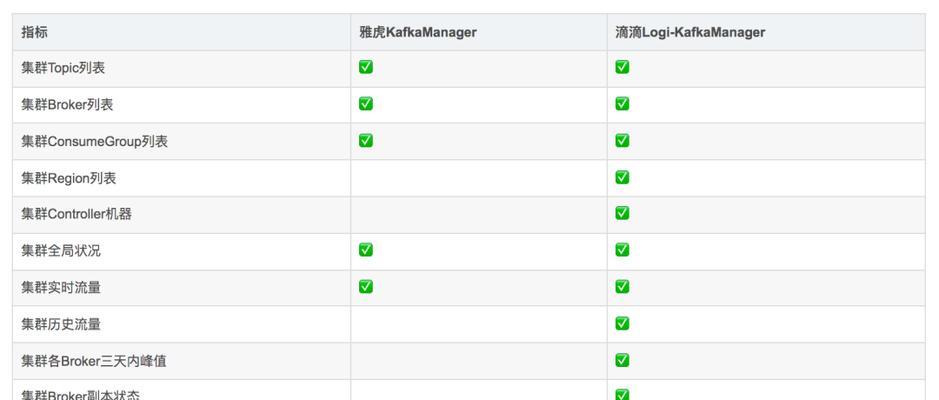Click the 集群历史流量 row label
This screenshot has height=400, width=939.
coord(61,324)
